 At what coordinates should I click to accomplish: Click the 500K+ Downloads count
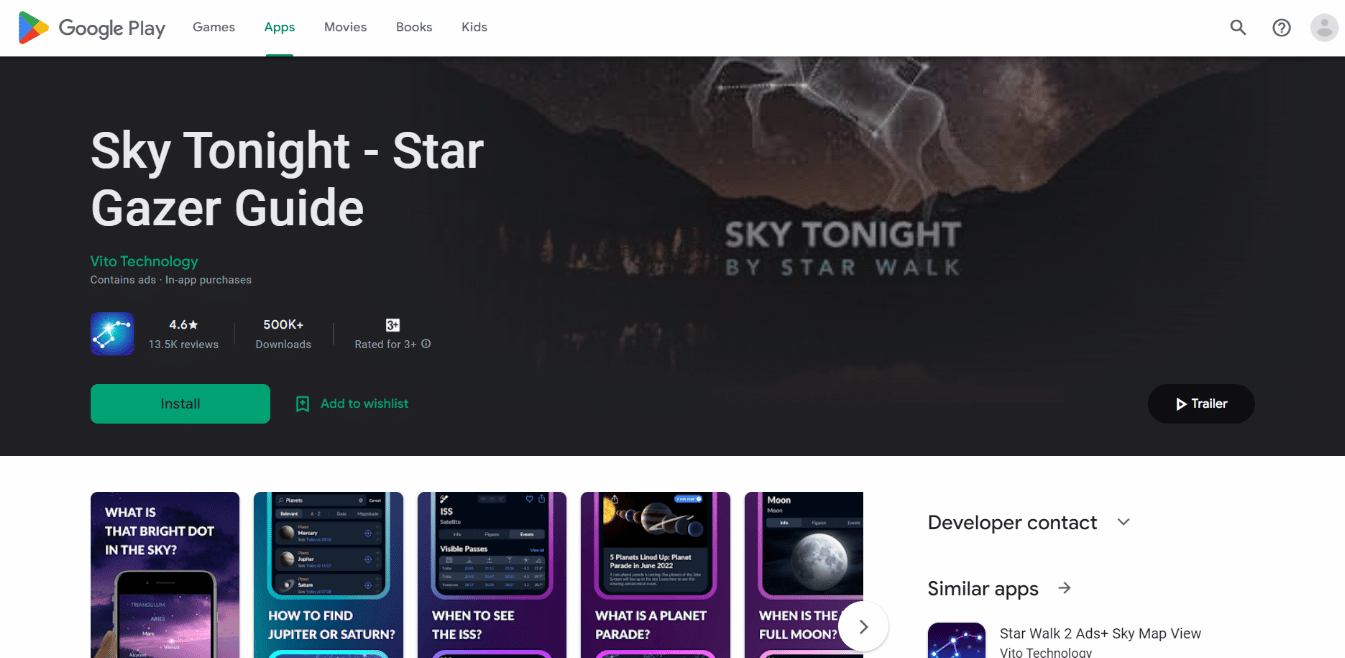(x=283, y=334)
